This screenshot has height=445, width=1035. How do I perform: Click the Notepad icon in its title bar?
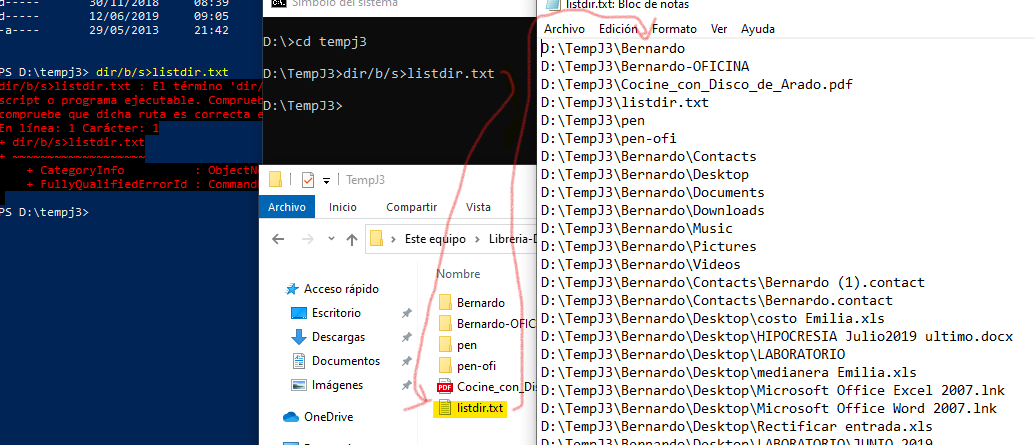[x=553, y=5]
